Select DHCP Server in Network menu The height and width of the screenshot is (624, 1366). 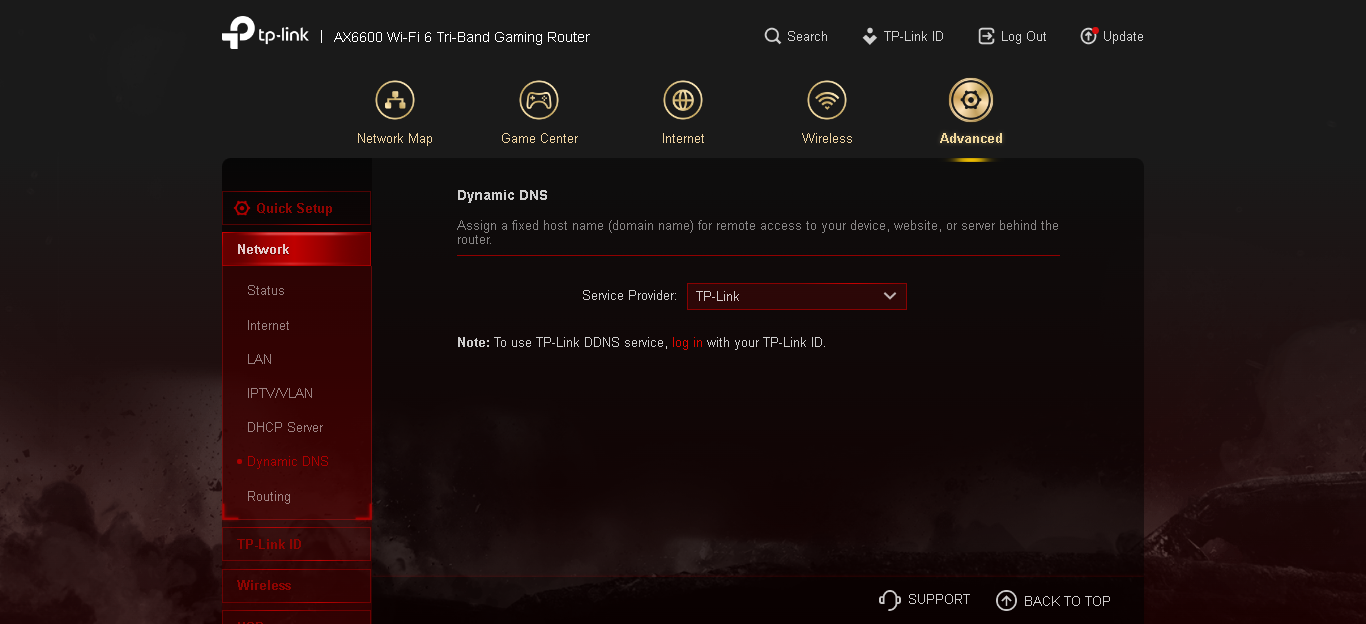(x=285, y=427)
